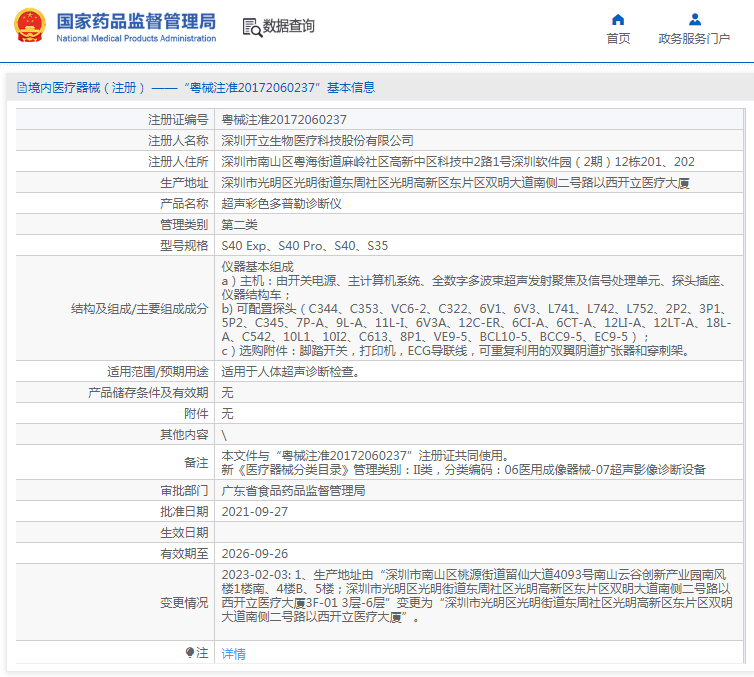
Task: Click the 注册人住所 label
Action: pyautogui.click(x=178, y=162)
